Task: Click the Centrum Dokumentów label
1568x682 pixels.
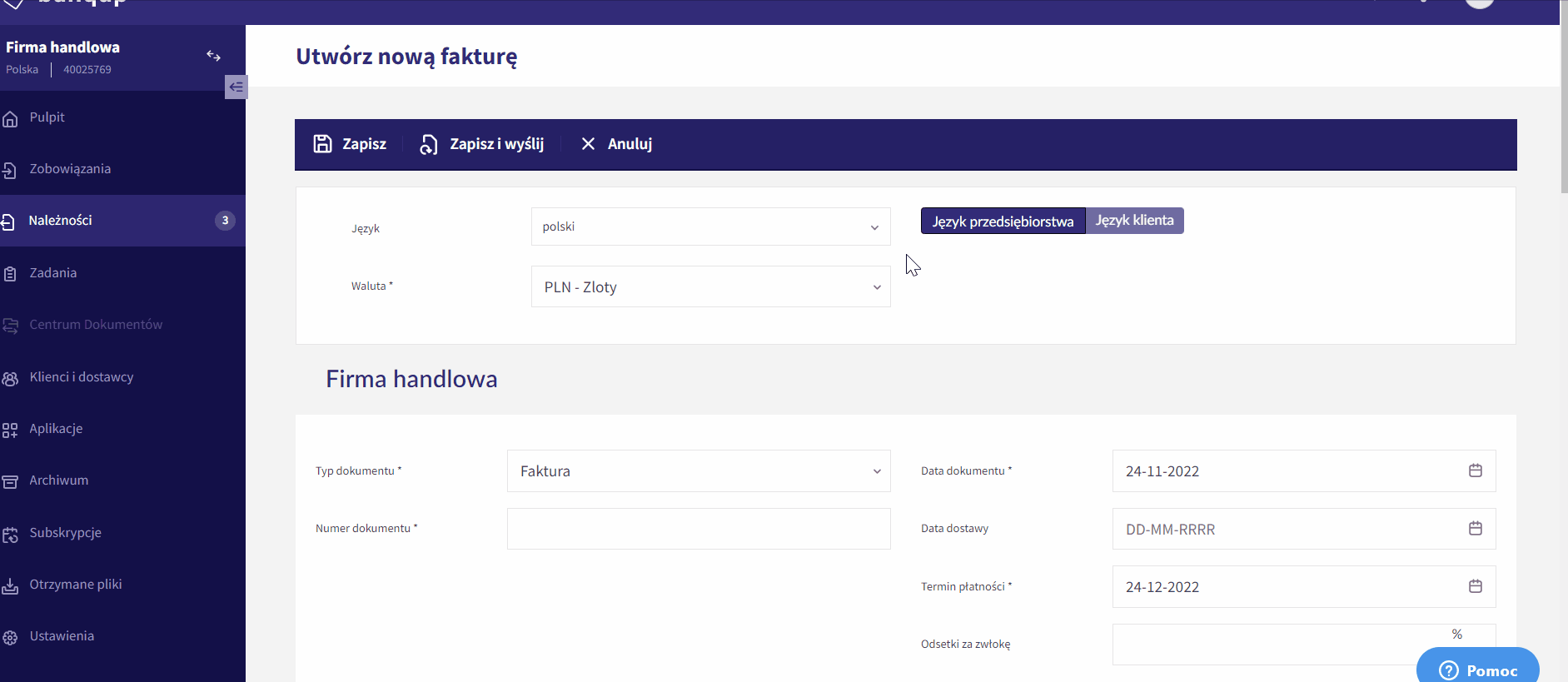Action: 96,325
